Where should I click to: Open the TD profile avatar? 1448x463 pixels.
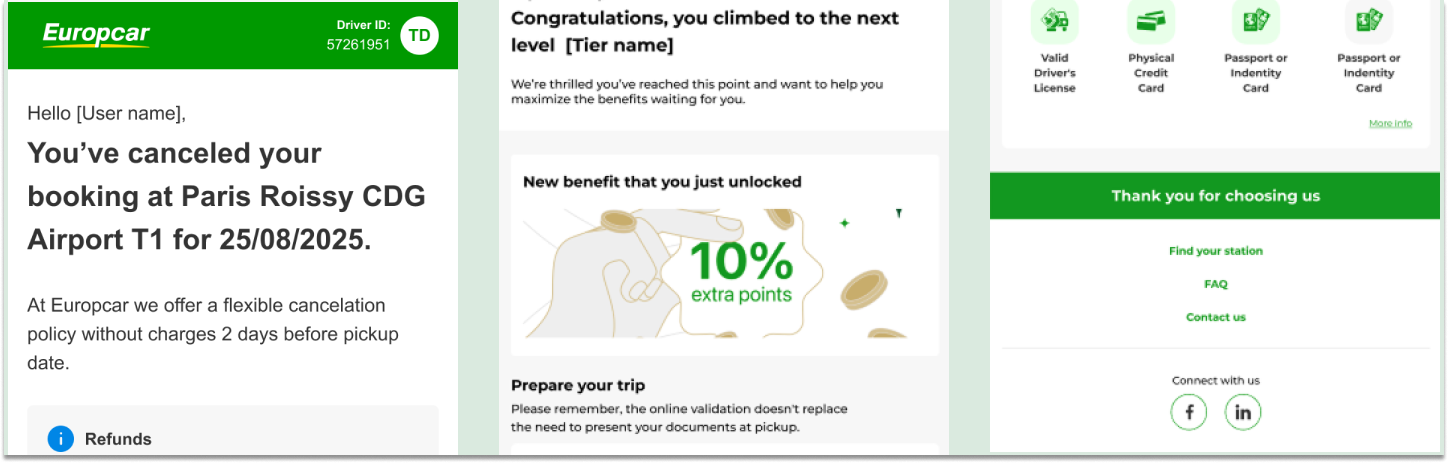(x=420, y=36)
